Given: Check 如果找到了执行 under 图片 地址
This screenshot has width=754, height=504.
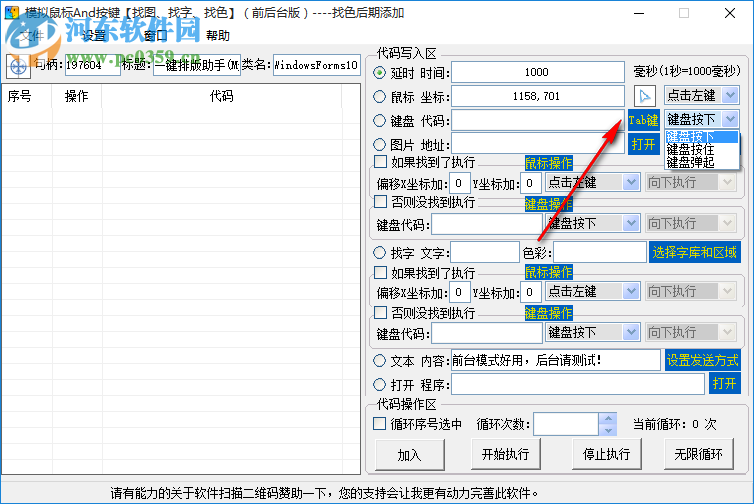Looking at the screenshot, I should (x=380, y=162).
